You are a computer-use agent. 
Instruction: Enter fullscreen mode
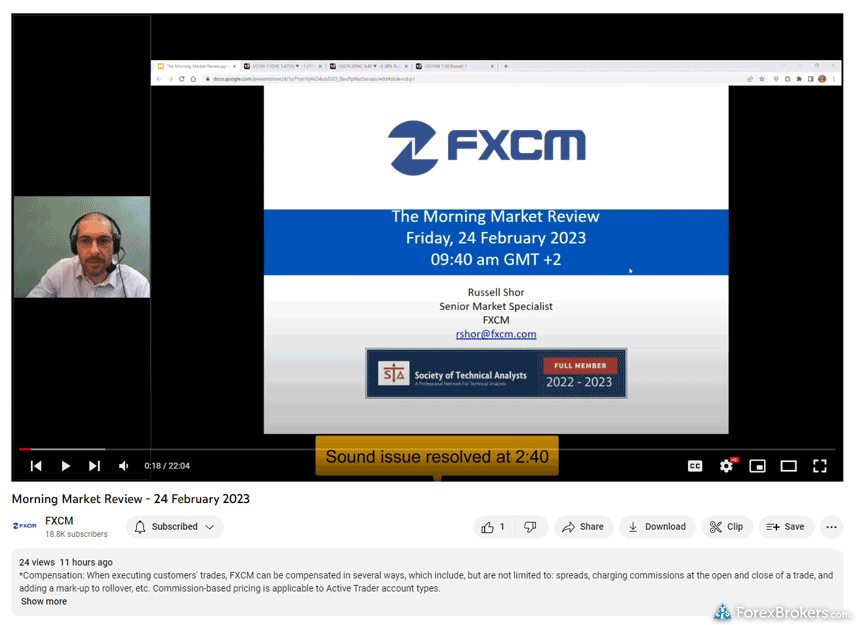click(x=819, y=466)
